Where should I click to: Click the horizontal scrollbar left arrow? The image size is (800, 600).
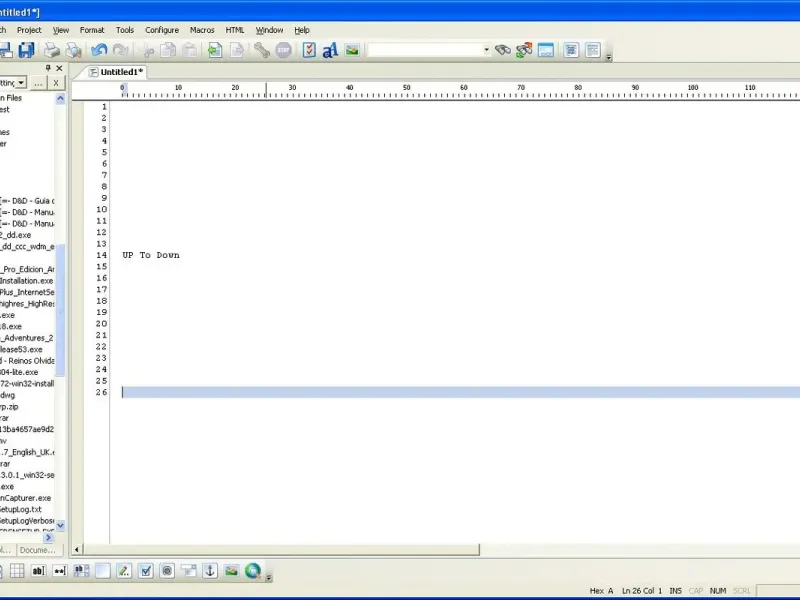pos(77,549)
